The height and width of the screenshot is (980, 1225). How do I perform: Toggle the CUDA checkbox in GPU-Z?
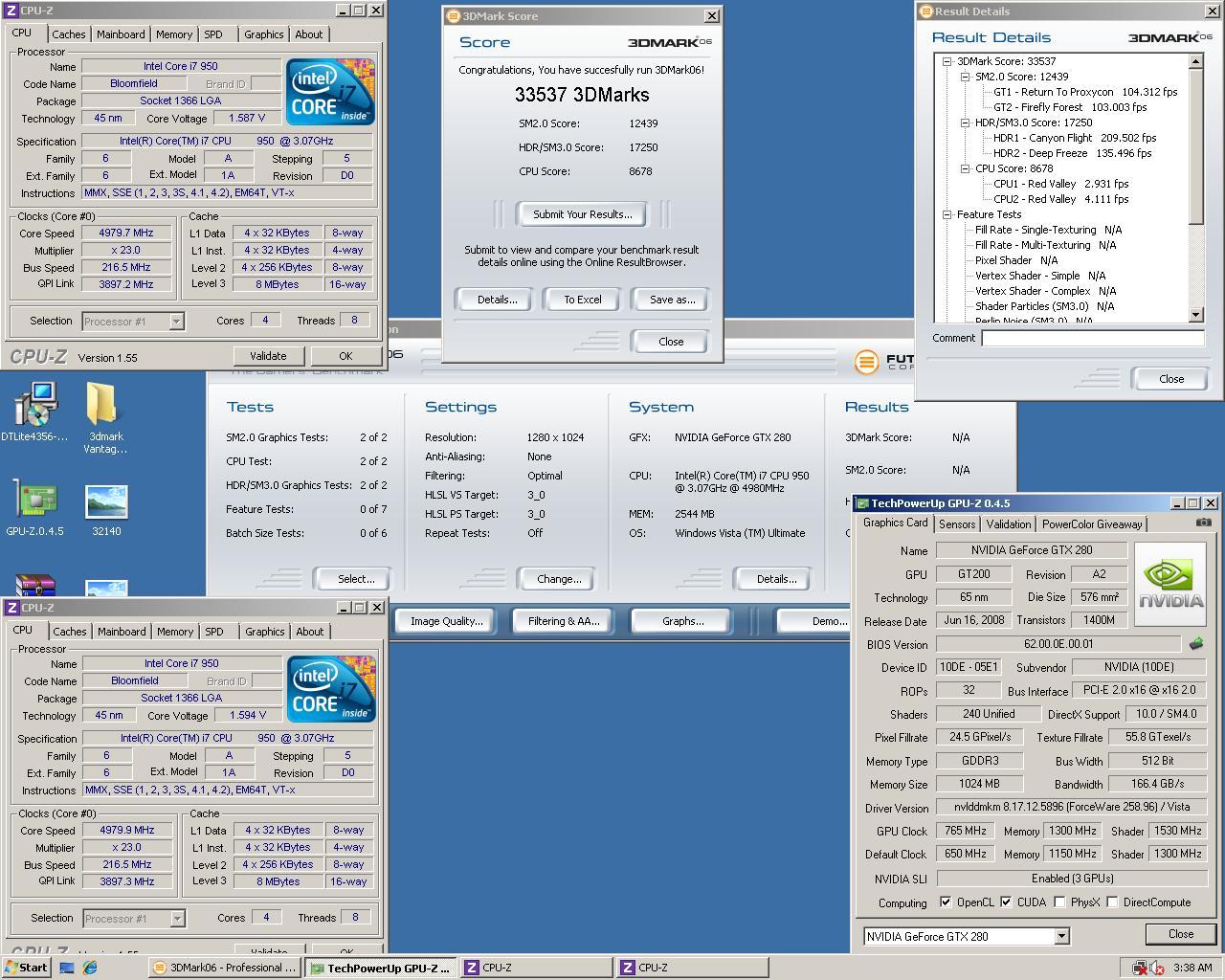(1006, 902)
